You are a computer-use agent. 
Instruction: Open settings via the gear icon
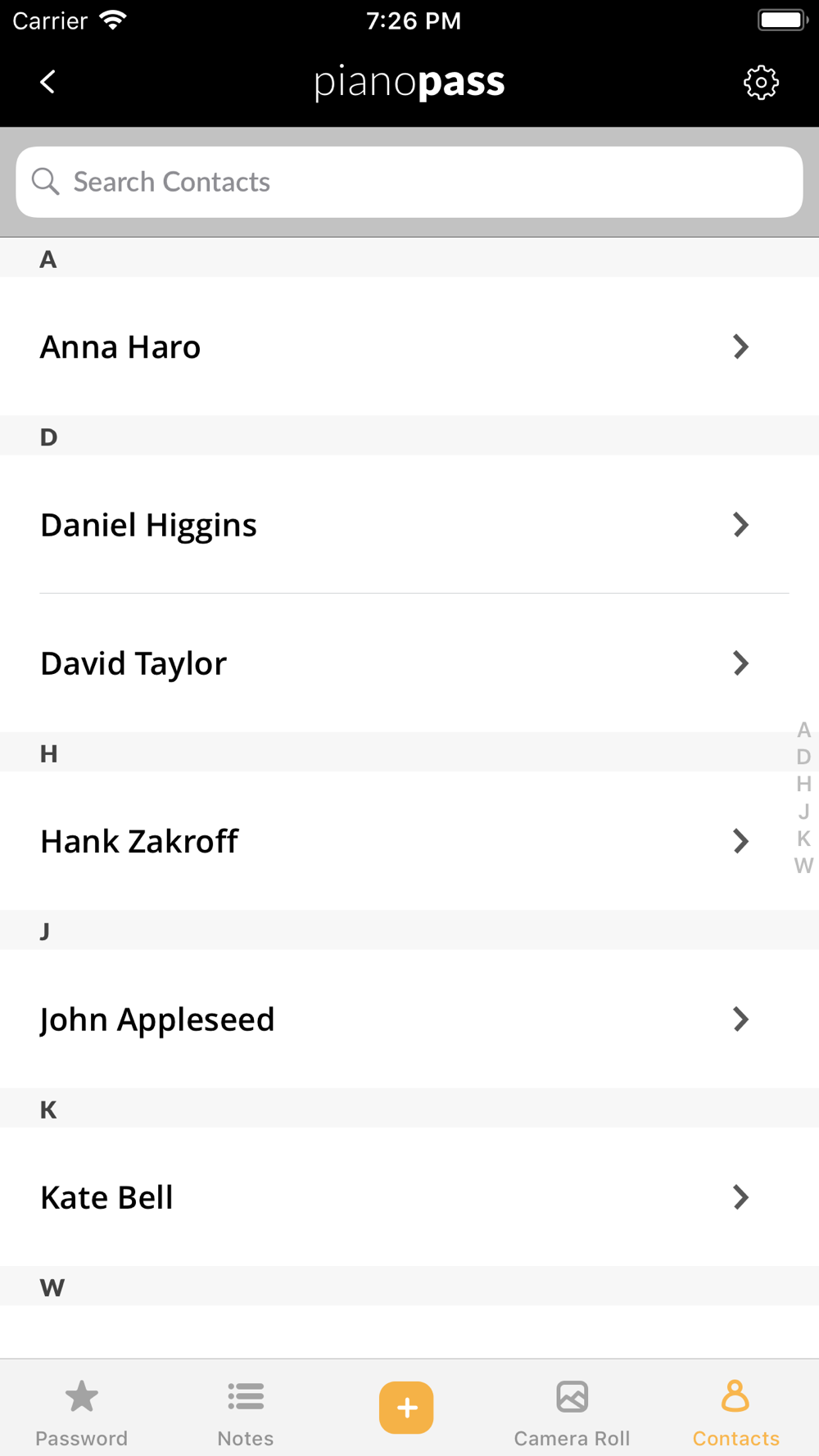[x=761, y=83]
